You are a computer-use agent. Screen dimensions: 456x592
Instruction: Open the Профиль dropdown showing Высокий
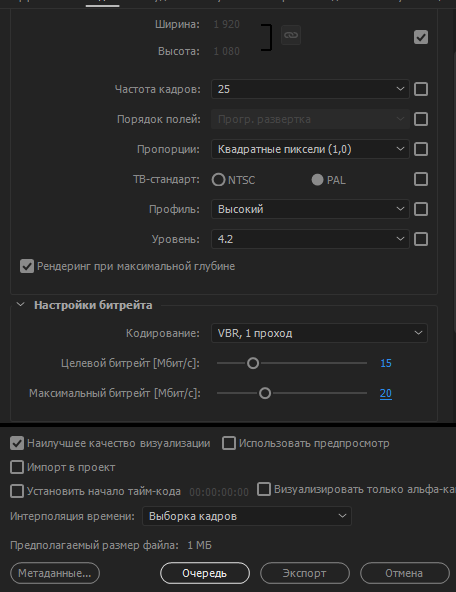[310, 209]
